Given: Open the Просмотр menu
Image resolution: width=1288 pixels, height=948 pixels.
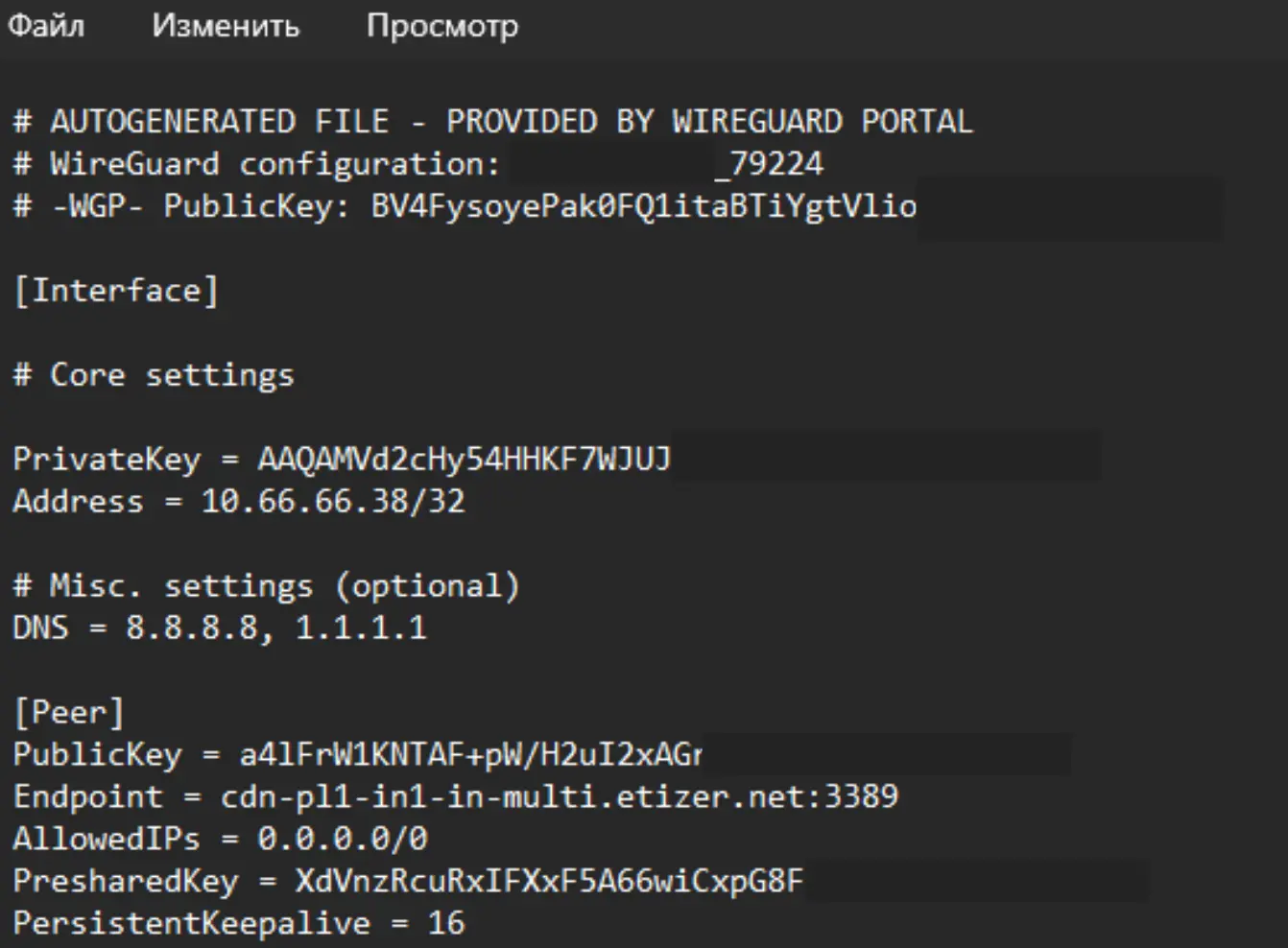Looking at the screenshot, I should 442,25.
